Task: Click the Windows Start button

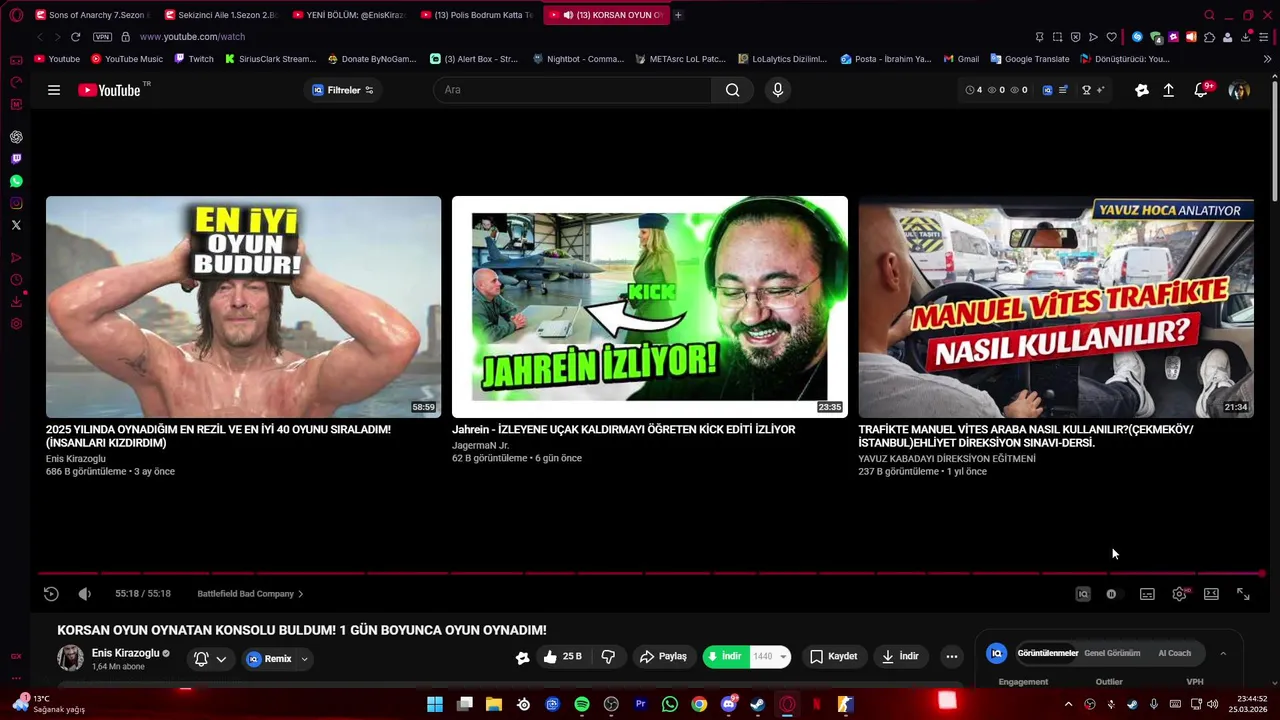Action: [x=435, y=704]
